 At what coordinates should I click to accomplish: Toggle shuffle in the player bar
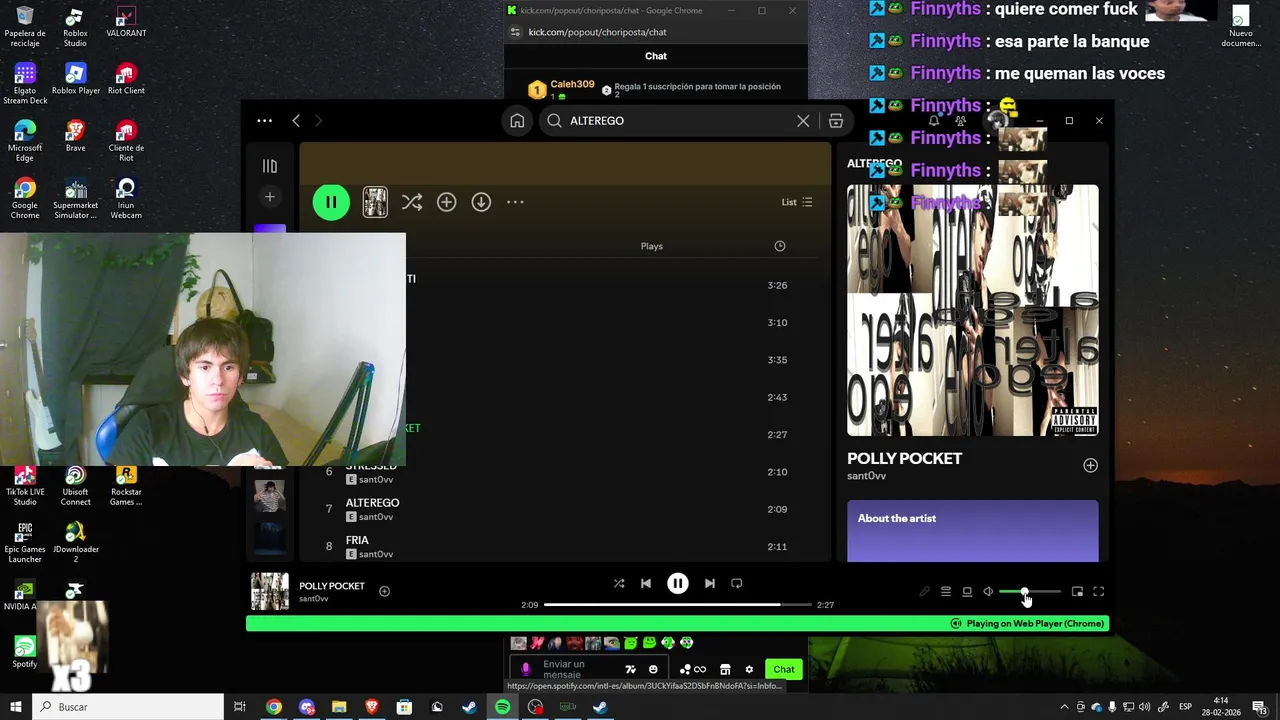619,583
